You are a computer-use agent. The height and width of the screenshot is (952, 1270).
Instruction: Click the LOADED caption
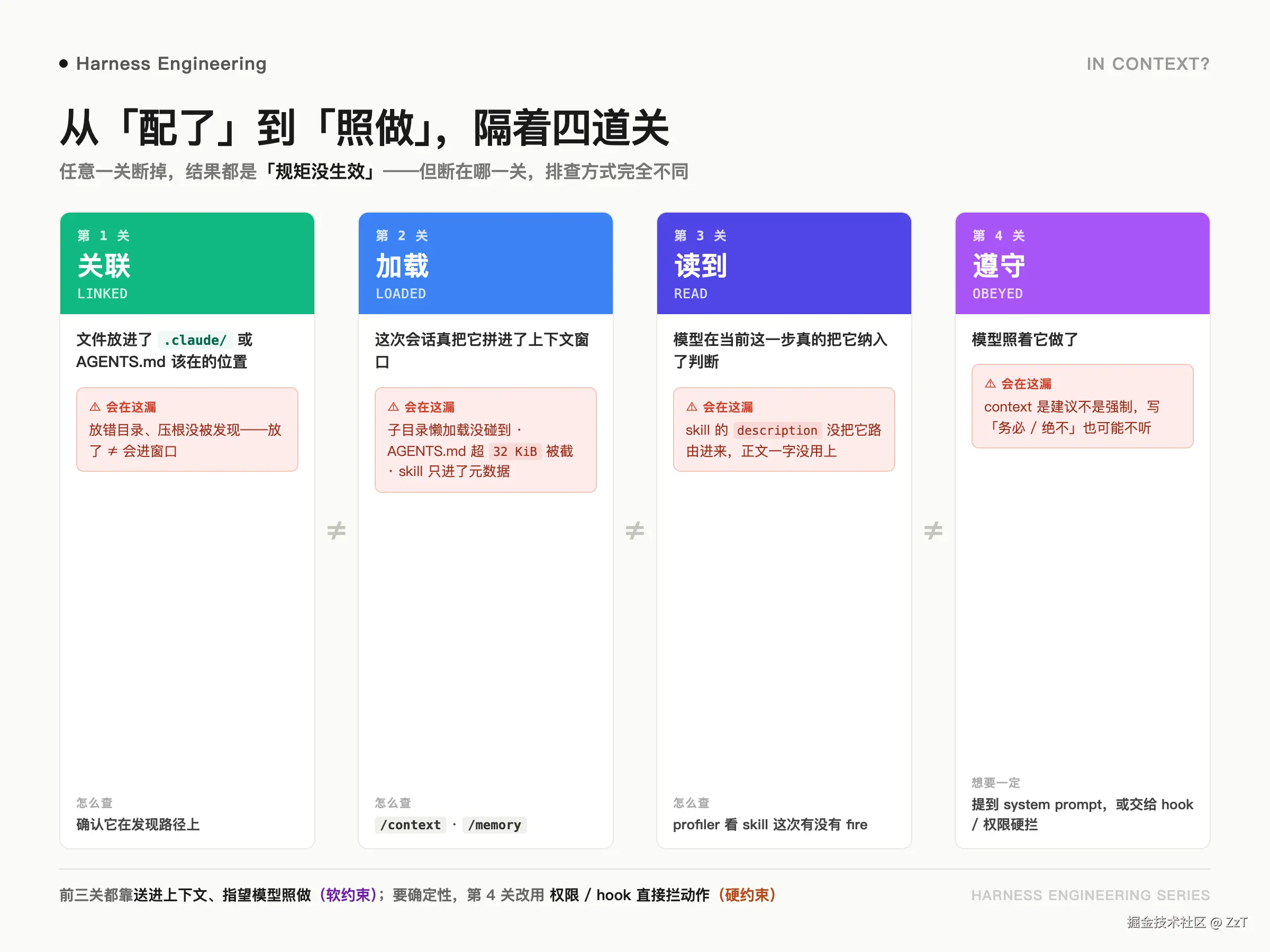click(401, 293)
